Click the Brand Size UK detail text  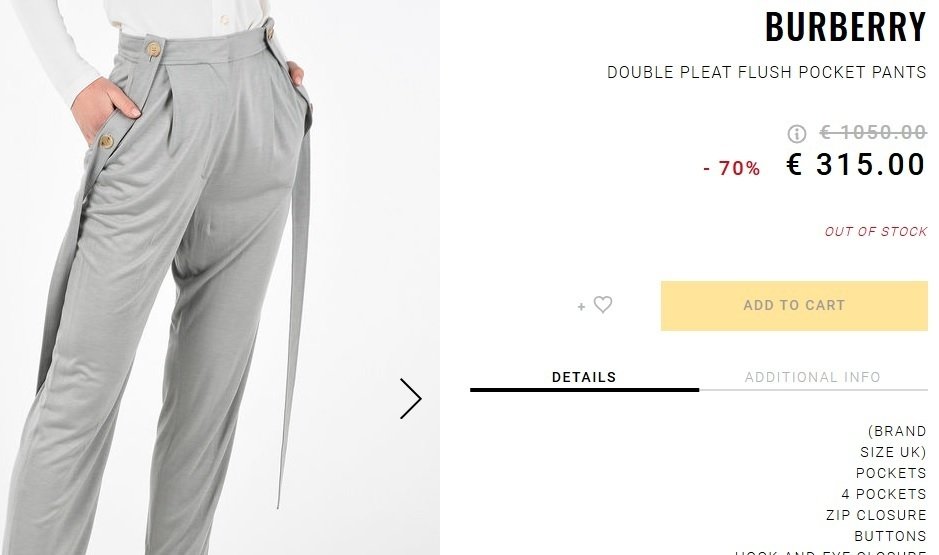[893, 441]
